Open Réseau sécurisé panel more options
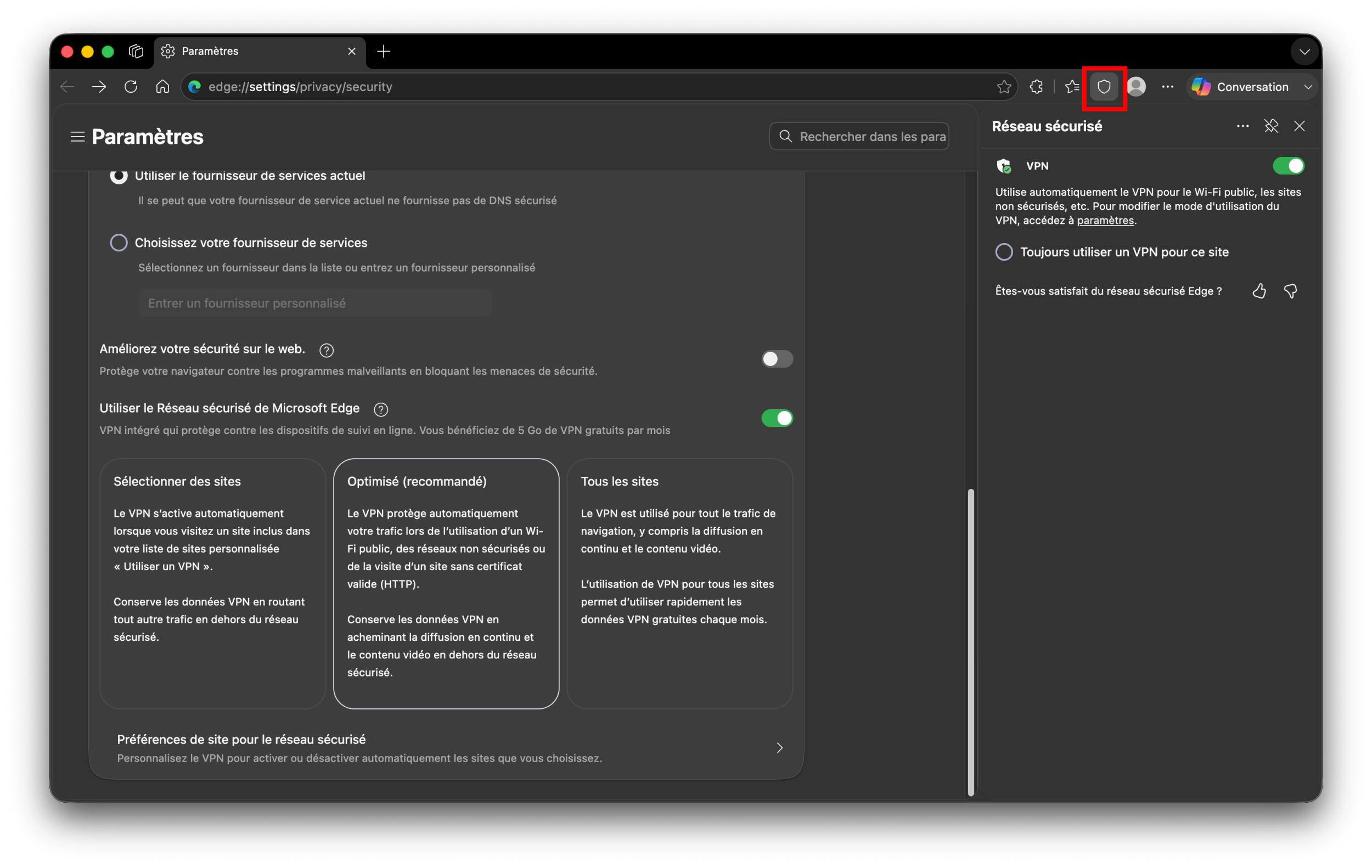1372x868 pixels. [1242, 126]
